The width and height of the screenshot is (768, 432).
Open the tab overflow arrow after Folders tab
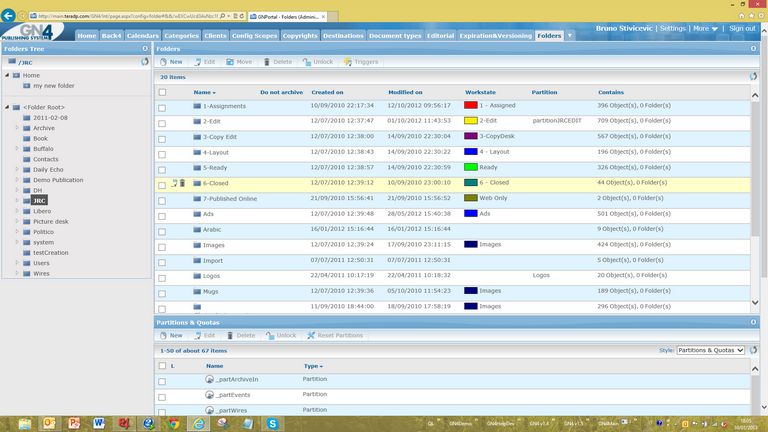tap(570, 35)
